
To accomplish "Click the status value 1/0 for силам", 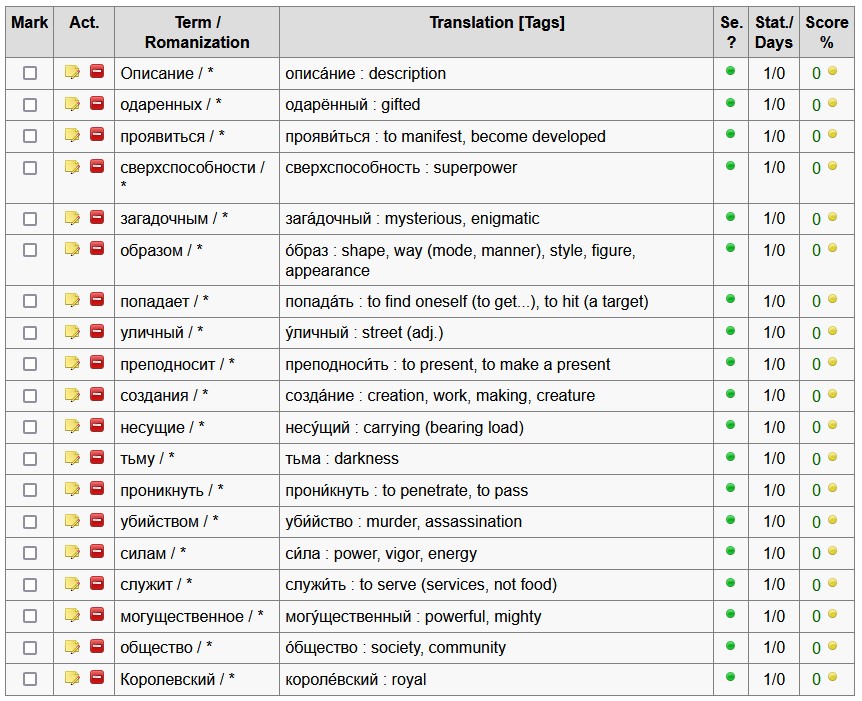I will (x=774, y=553).
